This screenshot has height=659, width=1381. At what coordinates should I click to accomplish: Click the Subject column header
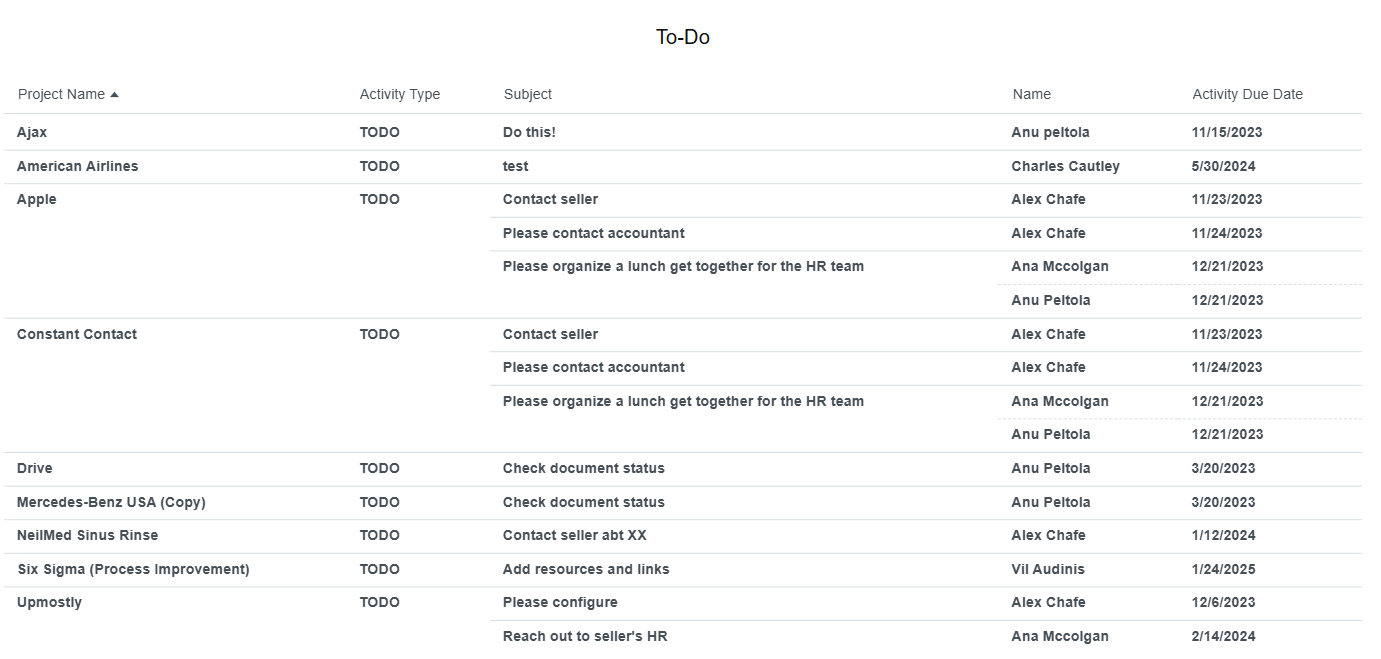click(528, 94)
